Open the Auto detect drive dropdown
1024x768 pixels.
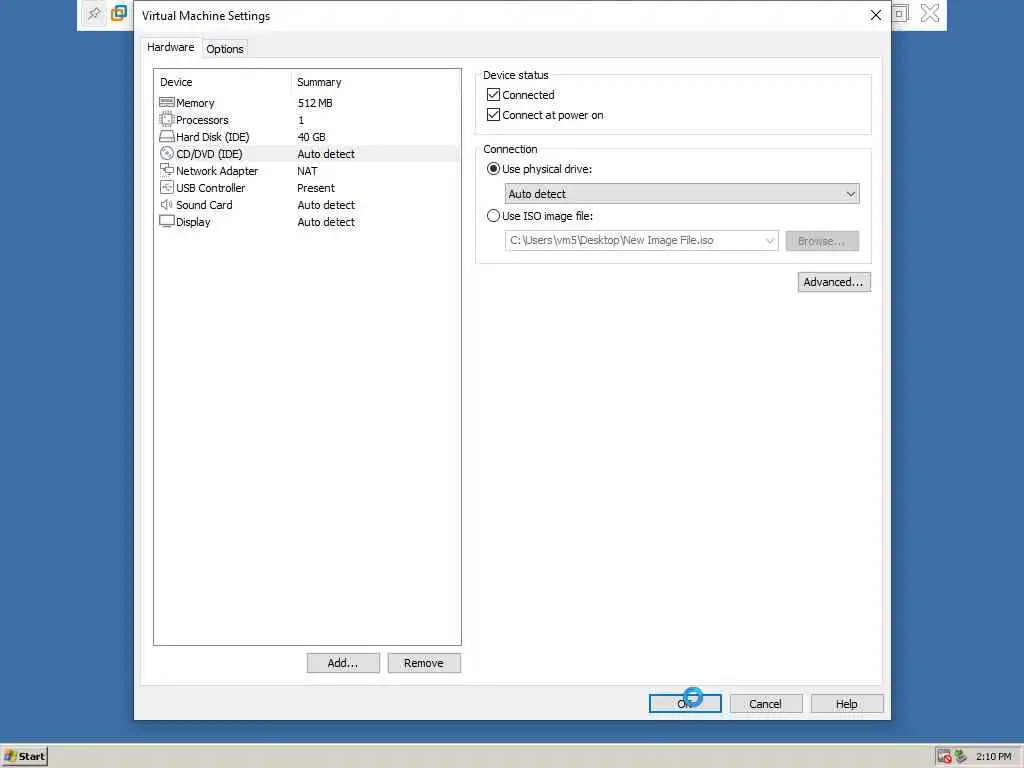(x=682, y=193)
